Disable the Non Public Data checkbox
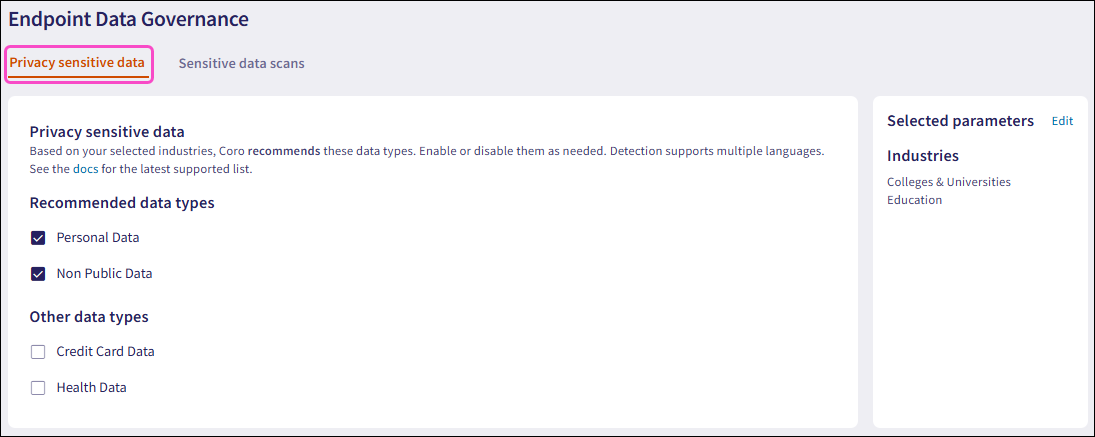The image size is (1095, 437). pos(39,273)
